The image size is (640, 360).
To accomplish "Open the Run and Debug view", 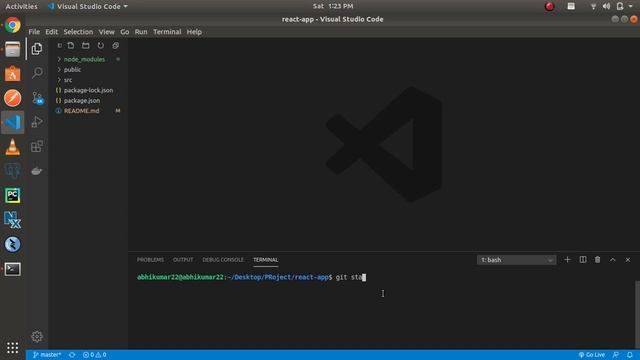I will [37, 122].
